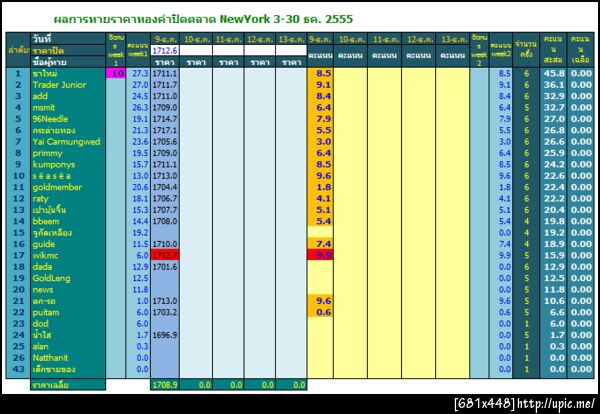Select rank number 43 cell
Screen dimensions: 600x414
pos(18,369)
